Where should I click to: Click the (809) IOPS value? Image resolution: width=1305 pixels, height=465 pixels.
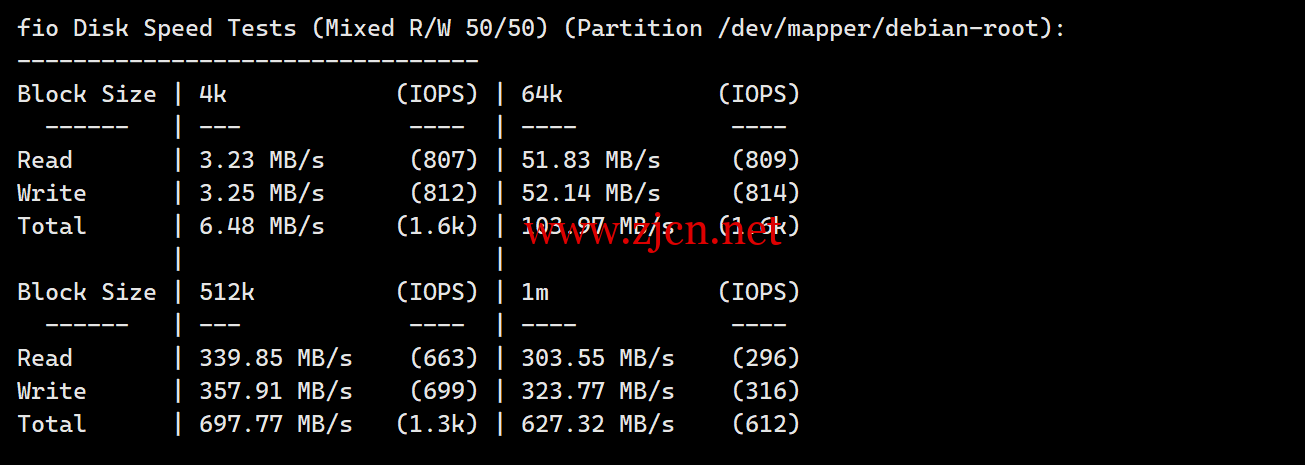point(766,160)
